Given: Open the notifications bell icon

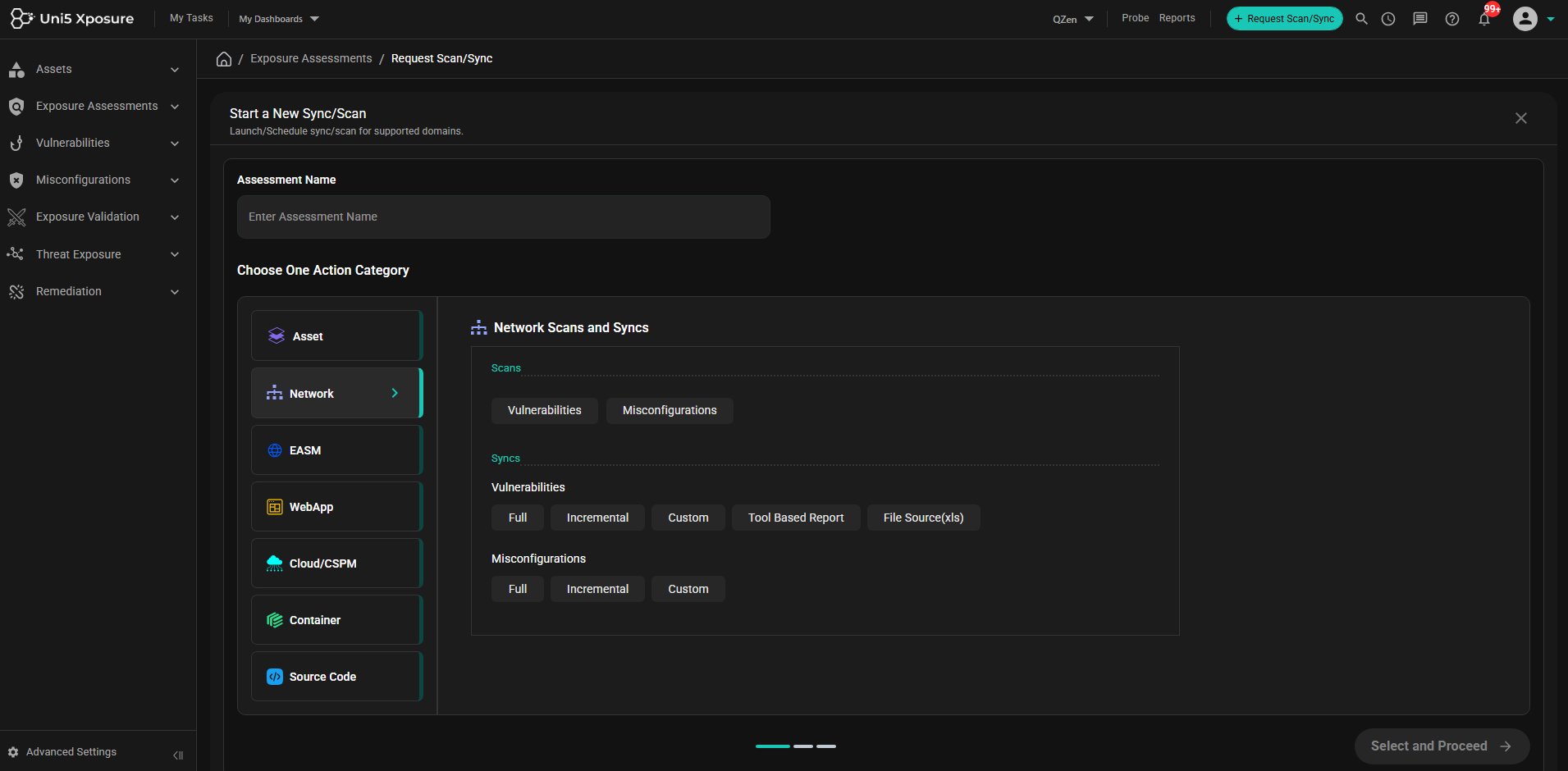Looking at the screenshot, I should (1484, 19).
